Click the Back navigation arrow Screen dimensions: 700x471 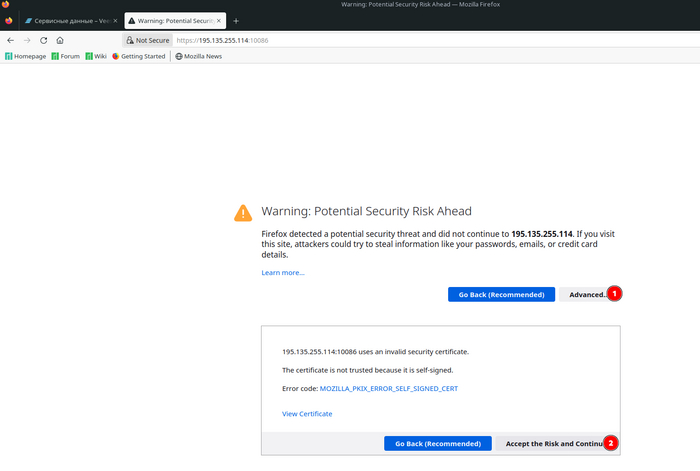[x=10, y=40]
